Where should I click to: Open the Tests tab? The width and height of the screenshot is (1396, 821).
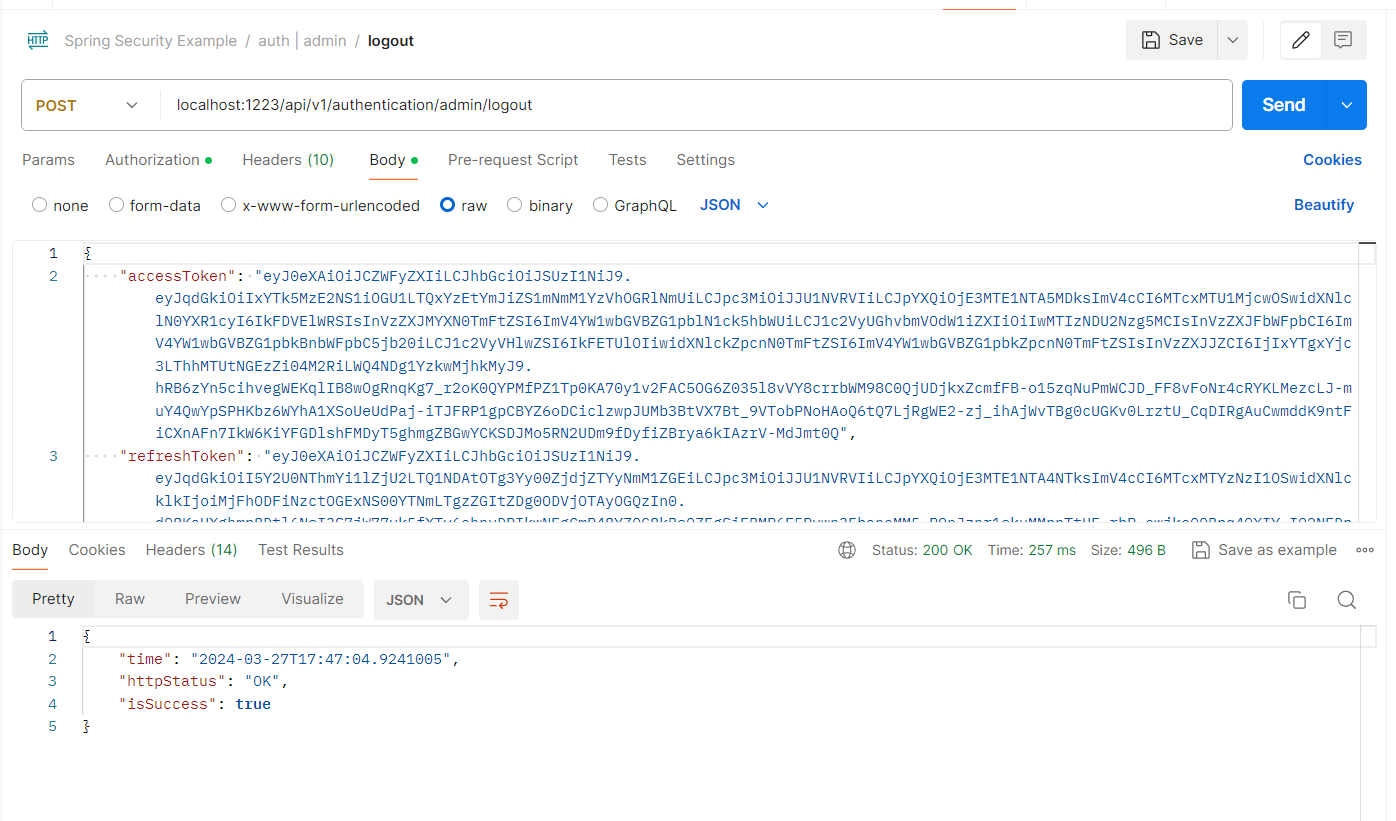point(627,160)
